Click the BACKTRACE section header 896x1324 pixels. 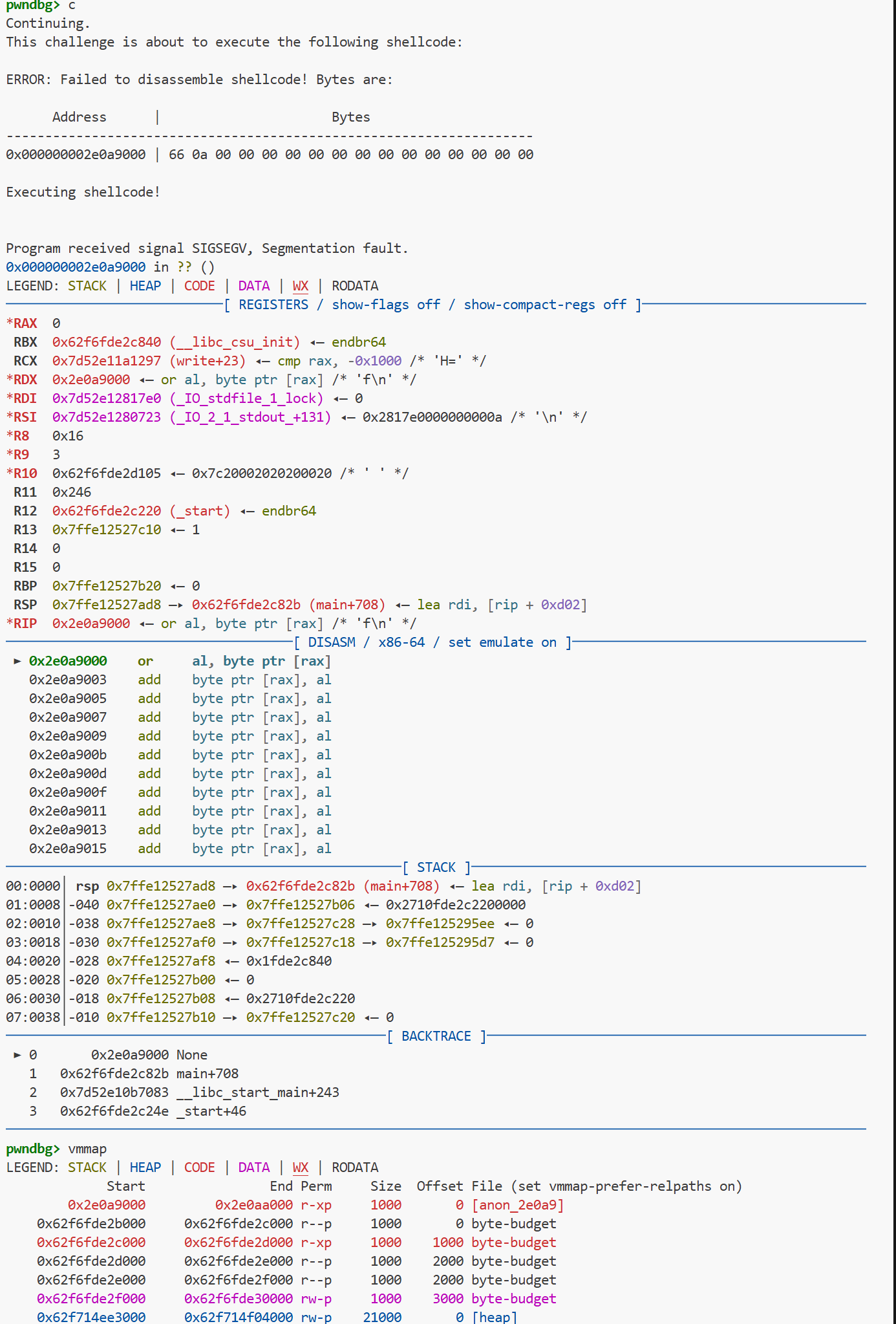point(436,1036)
